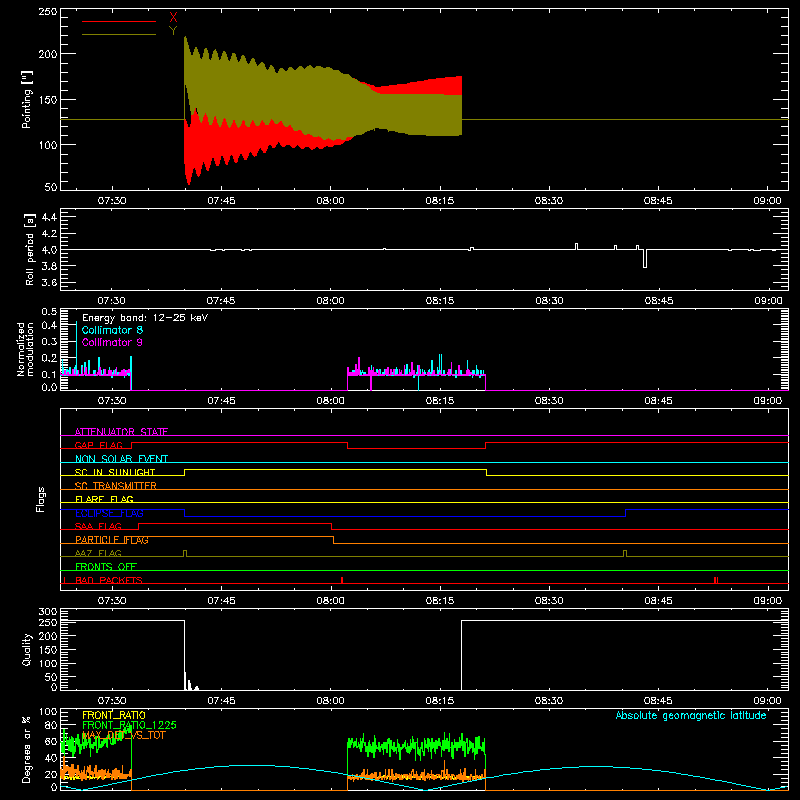Click the 250 tick label on Pointing axis
The image size is (800, 800).
point(48,11)
